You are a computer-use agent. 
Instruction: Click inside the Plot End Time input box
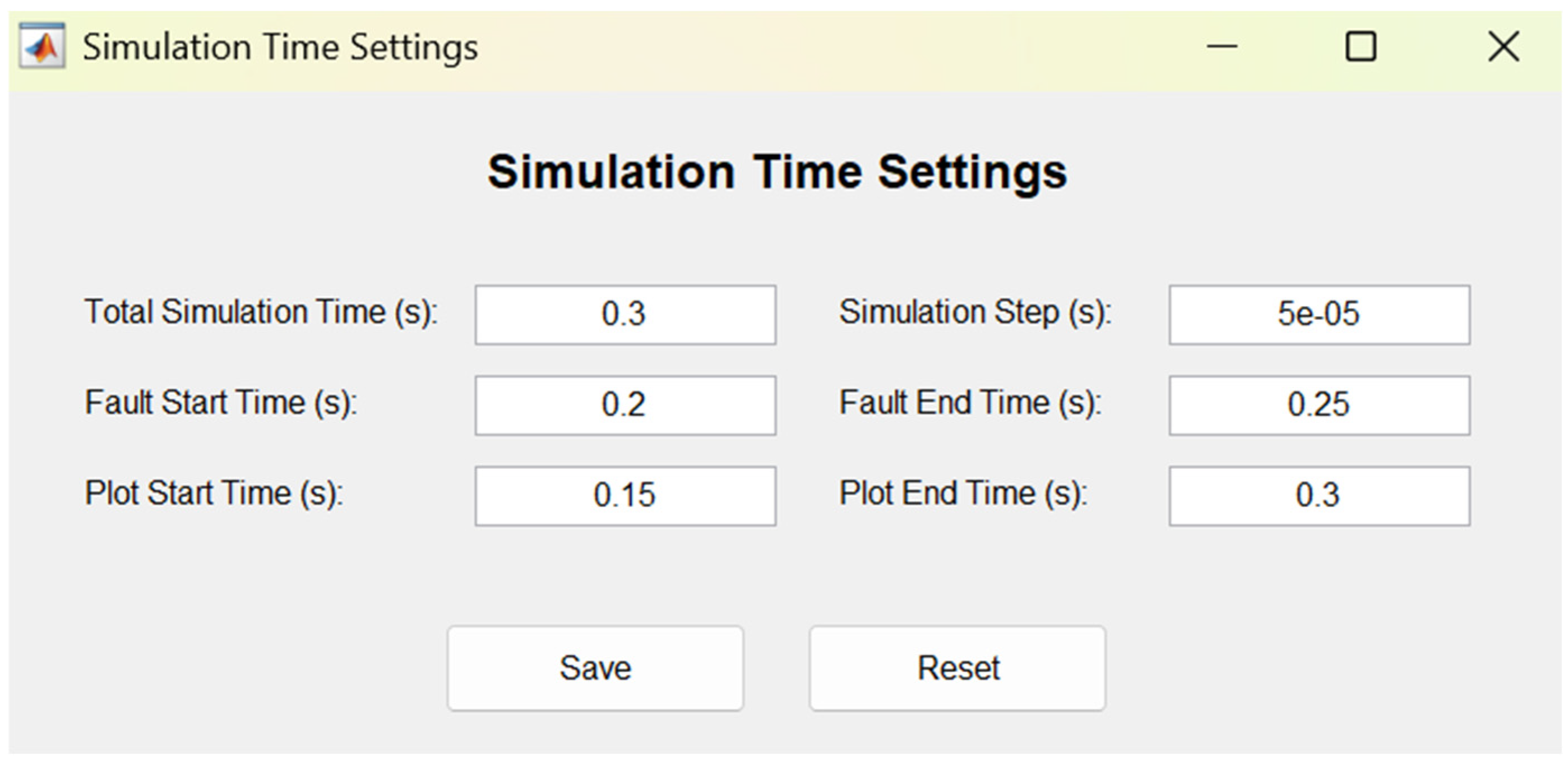click(x=1319, y=495)
